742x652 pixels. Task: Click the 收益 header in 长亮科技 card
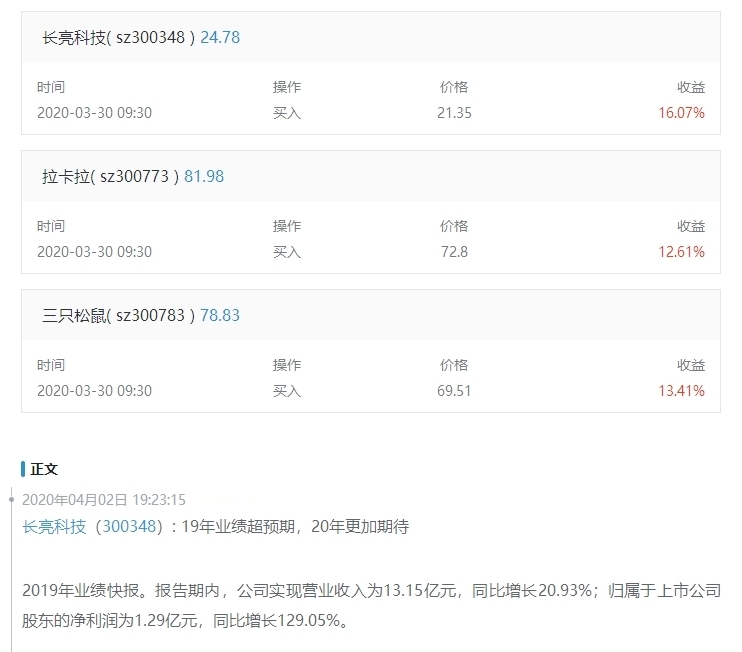tap(691, 87)
